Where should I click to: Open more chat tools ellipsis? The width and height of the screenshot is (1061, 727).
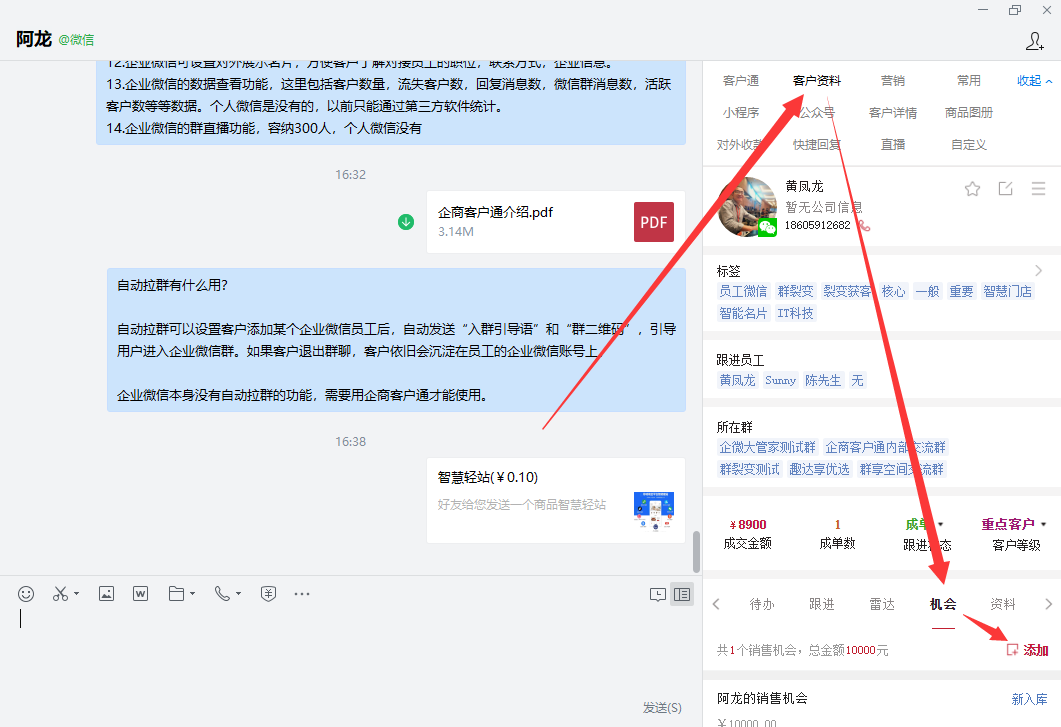pyautogui.click(x=302, y=594)
